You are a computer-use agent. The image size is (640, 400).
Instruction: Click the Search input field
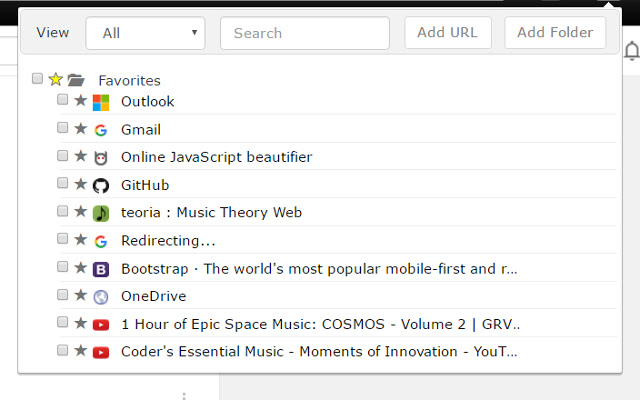304,33
